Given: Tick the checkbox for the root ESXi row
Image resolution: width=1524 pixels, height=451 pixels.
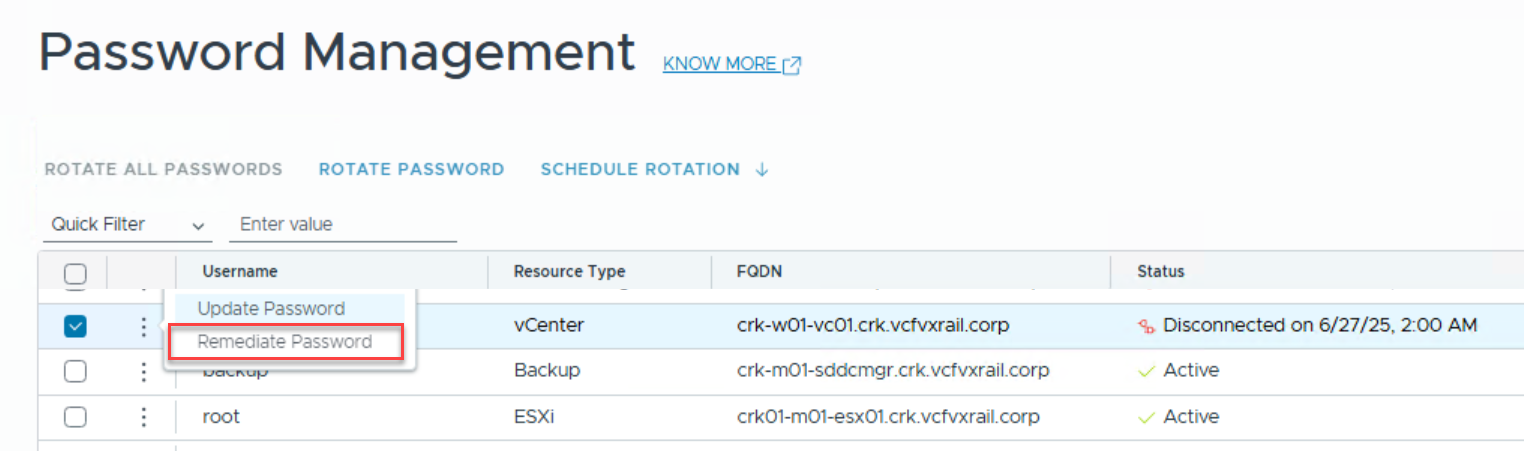Looking at the screenshot, I should pyautogui.click(x=75, y=417).
